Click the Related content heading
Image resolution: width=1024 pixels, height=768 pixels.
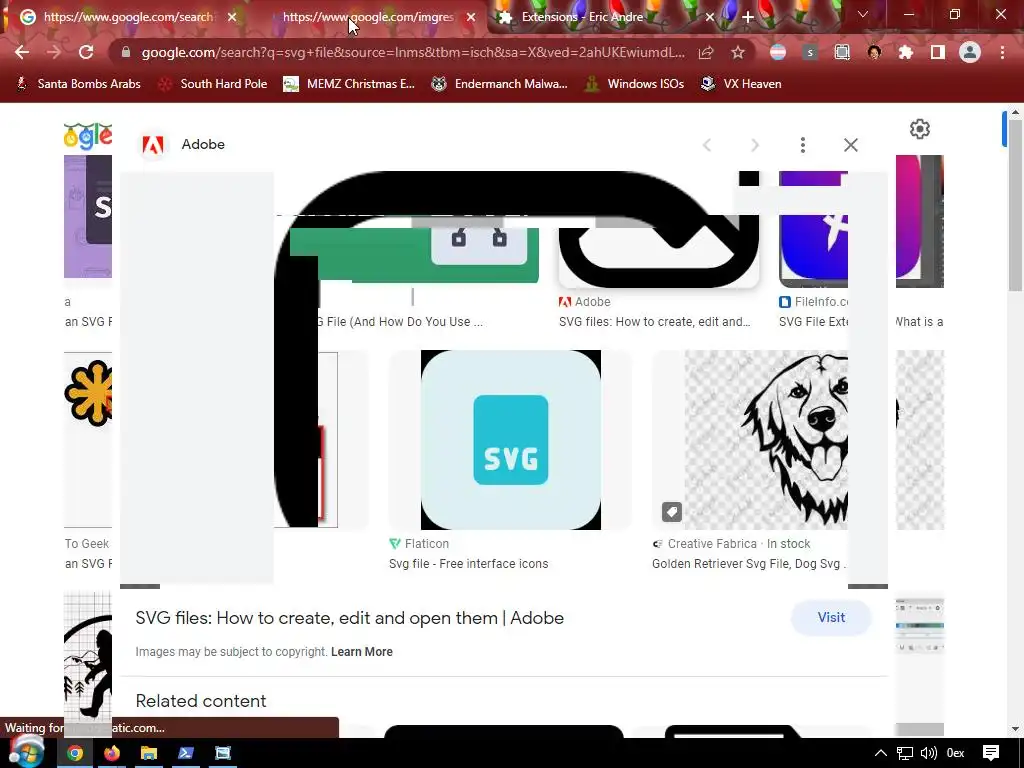201,701
